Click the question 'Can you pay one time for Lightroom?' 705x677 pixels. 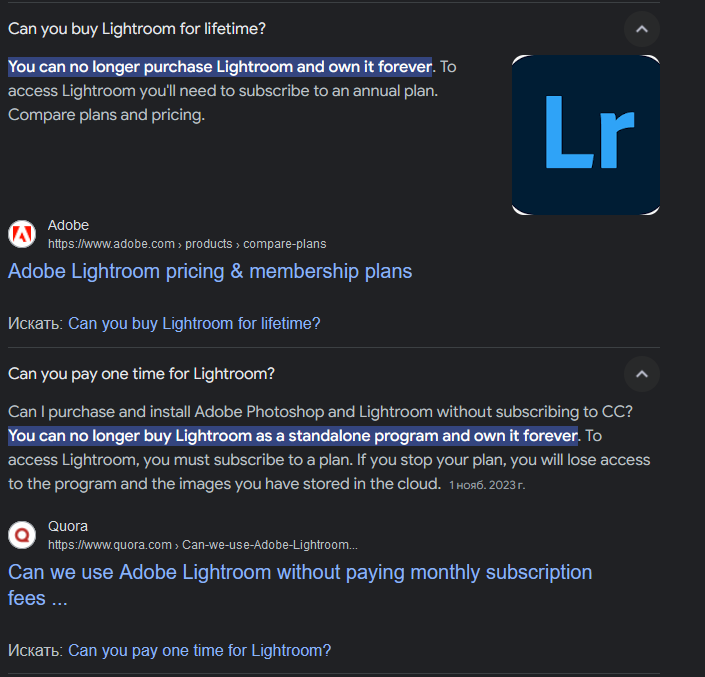pos(141,374)
